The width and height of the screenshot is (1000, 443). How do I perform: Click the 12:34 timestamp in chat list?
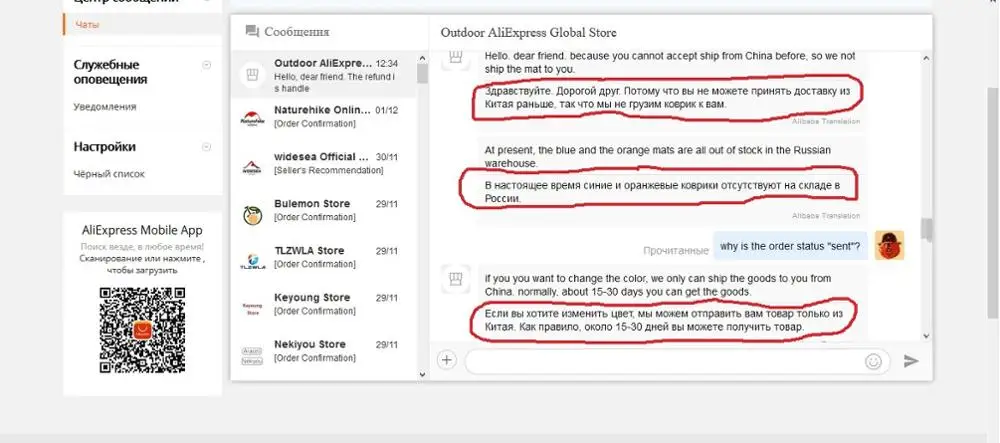[x=386, y=64]
